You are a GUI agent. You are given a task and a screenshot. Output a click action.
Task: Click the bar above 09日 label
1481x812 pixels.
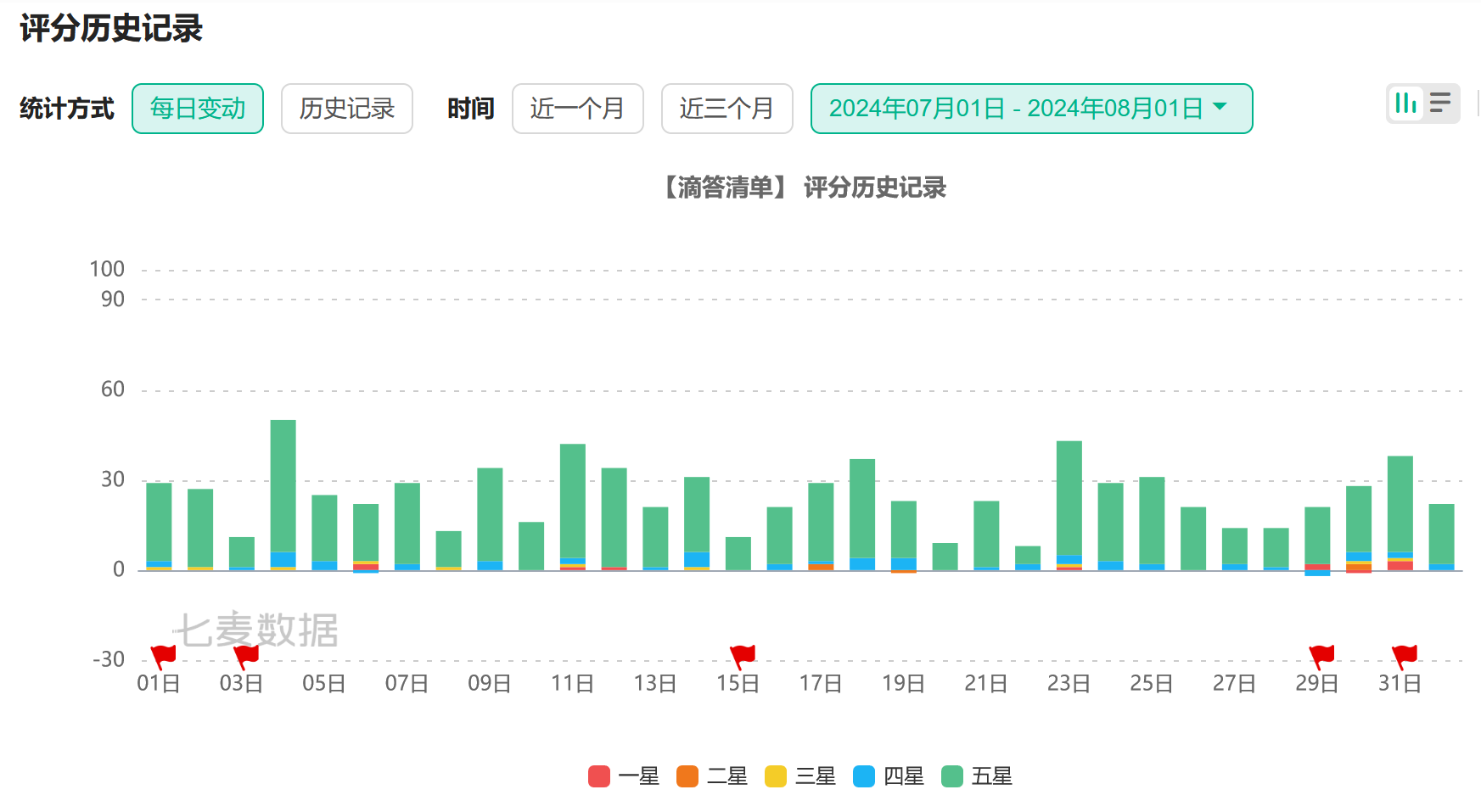point(490,519)
